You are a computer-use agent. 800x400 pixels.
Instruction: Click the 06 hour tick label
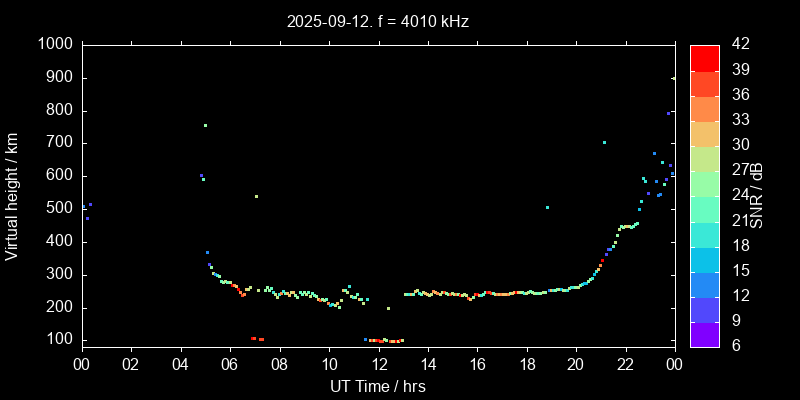click(229, 364)
